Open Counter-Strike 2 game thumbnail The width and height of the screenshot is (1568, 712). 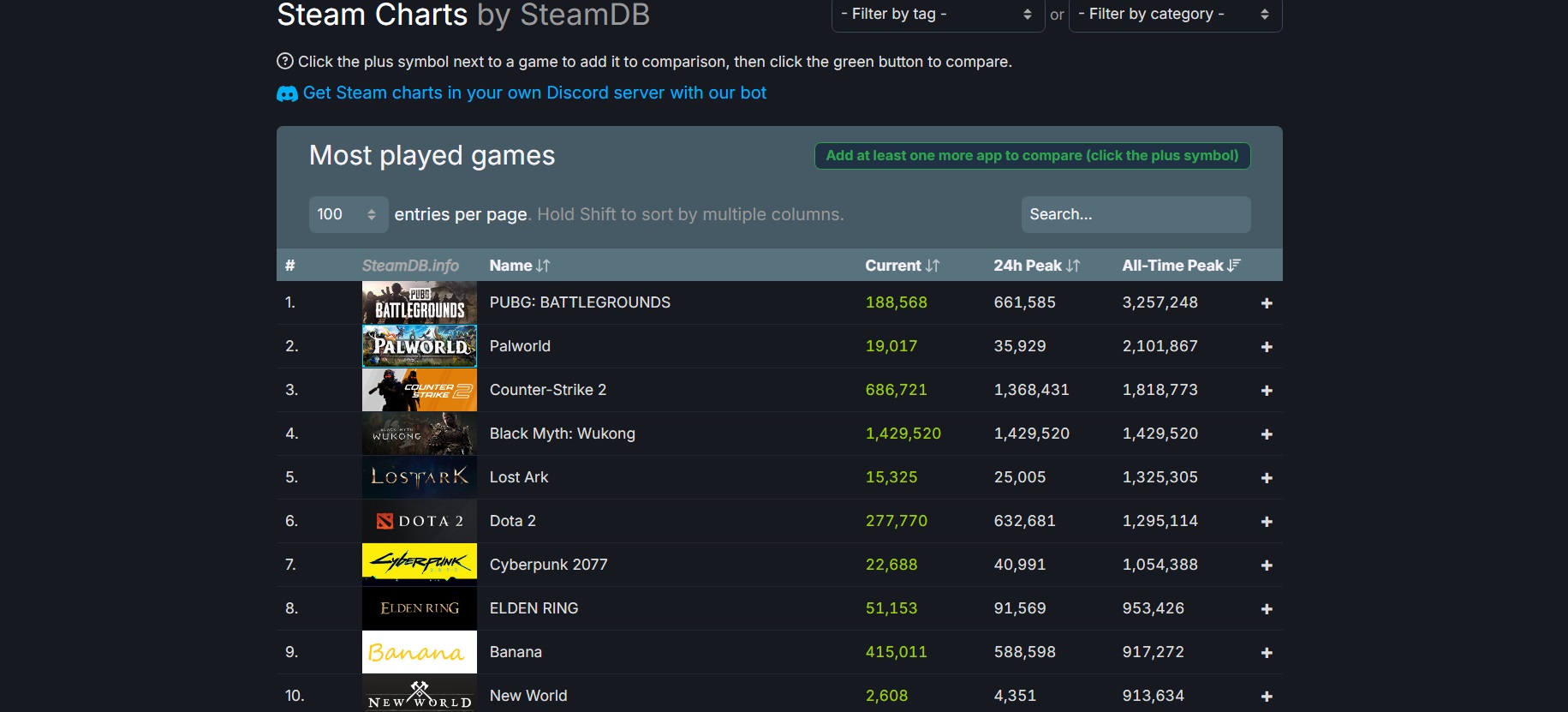(420, 390)
